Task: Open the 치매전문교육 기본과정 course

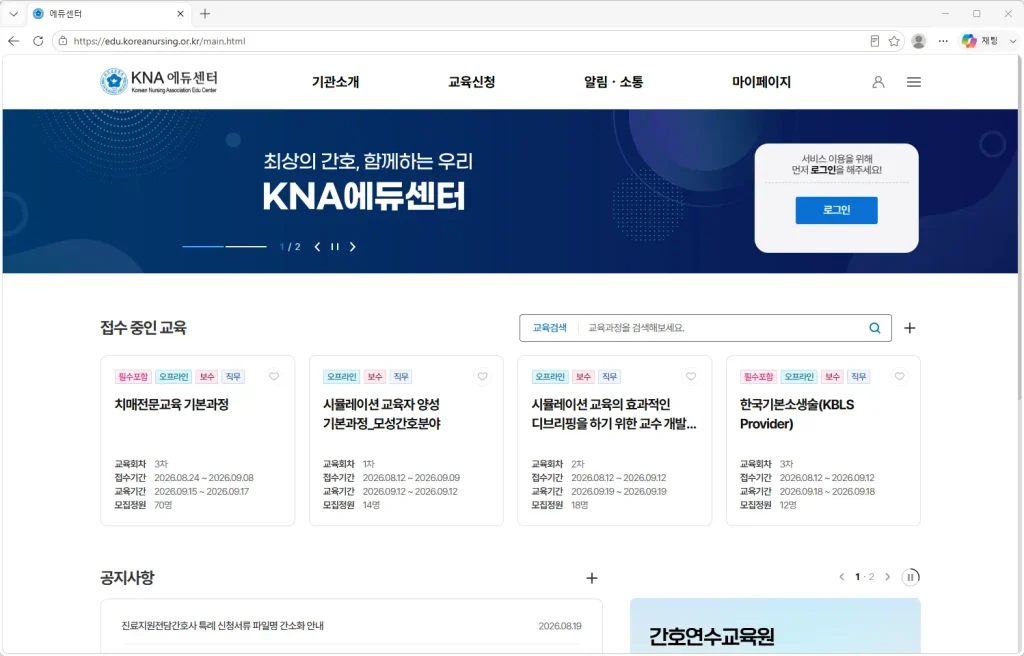Action: [172, 404]
